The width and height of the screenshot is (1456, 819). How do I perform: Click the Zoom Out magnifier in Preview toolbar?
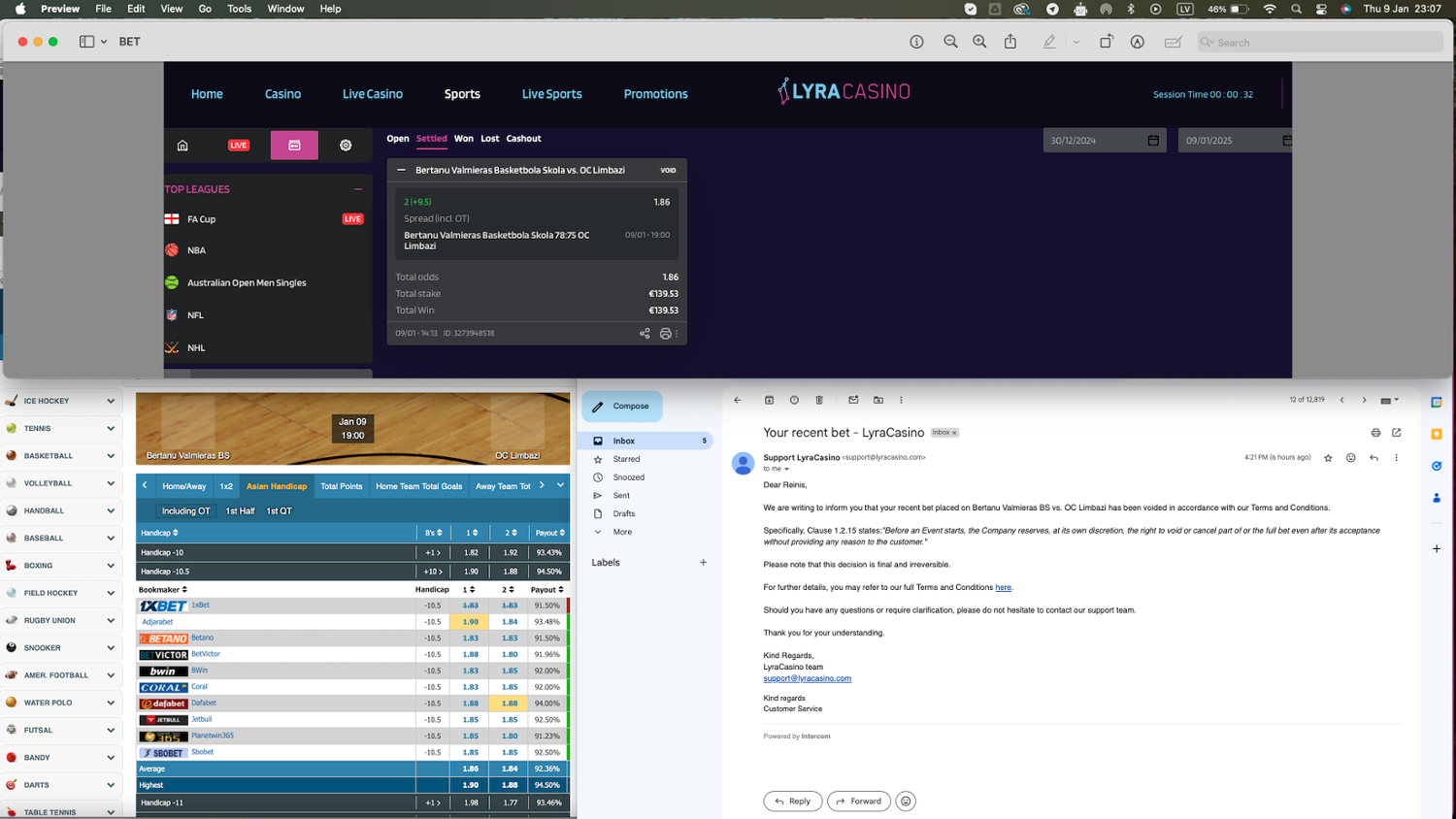tap(950, 42)
